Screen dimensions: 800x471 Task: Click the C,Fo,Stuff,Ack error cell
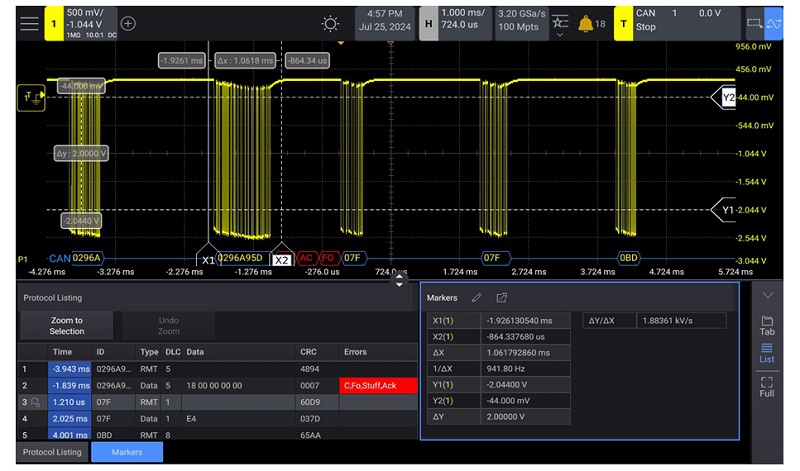coord(378,385)
